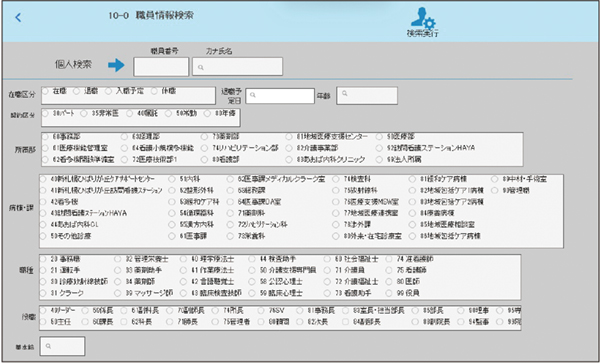Select job type 72 介護福祉士
This screenshot has height=364, width=600.
(327, 282)
